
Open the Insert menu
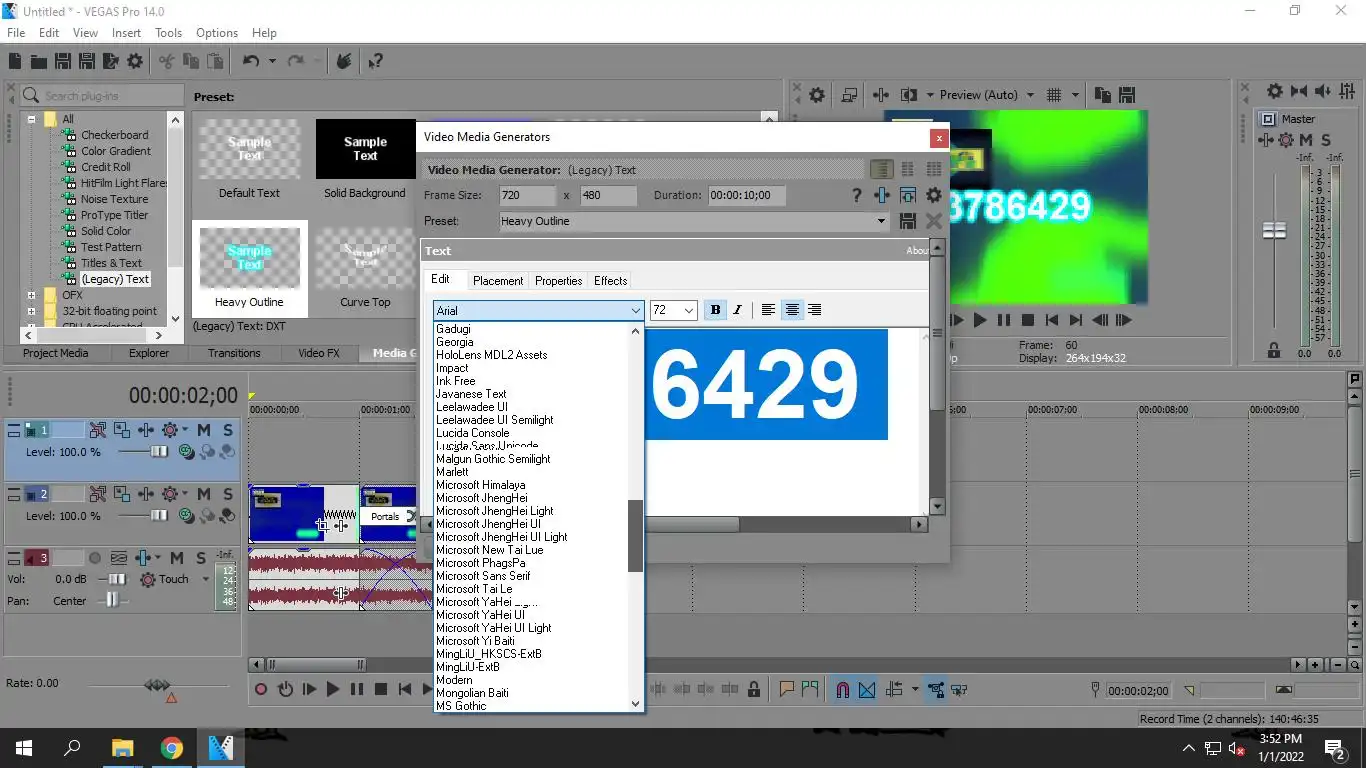click(x=126, y=33)
